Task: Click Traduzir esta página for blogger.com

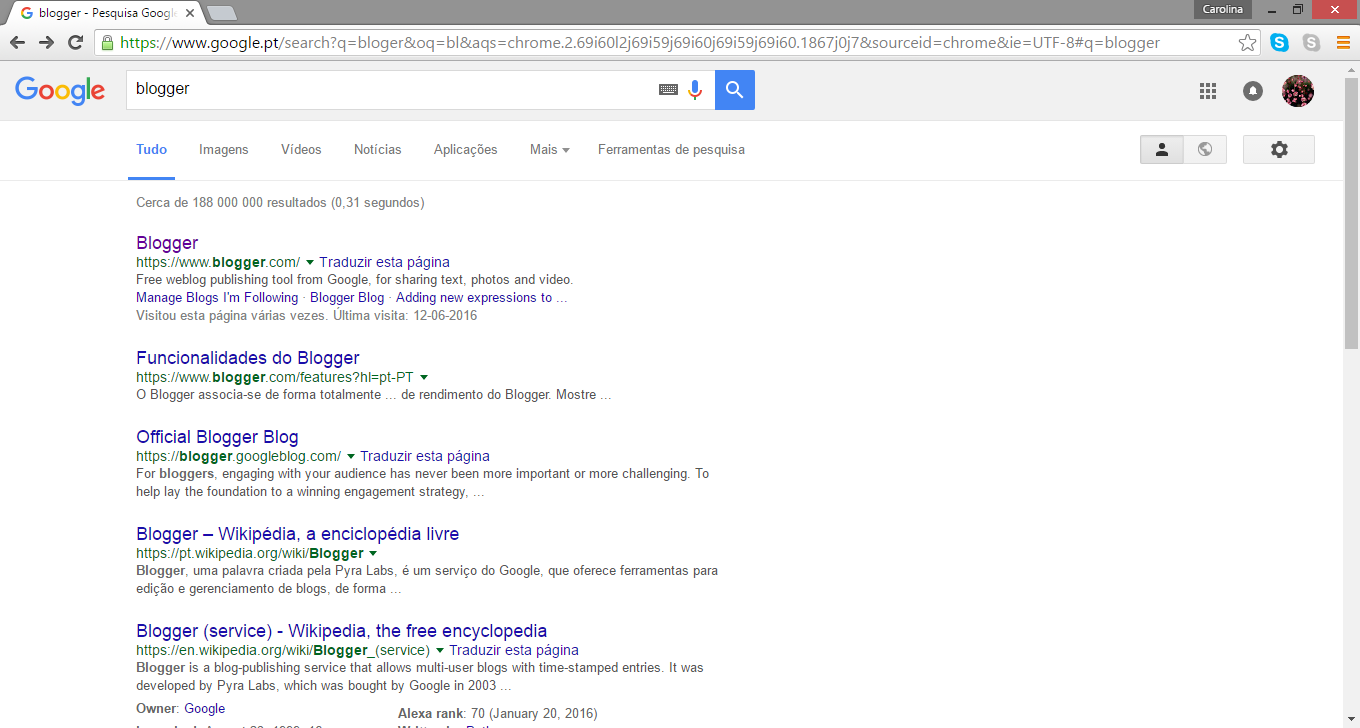Action: 384,262
